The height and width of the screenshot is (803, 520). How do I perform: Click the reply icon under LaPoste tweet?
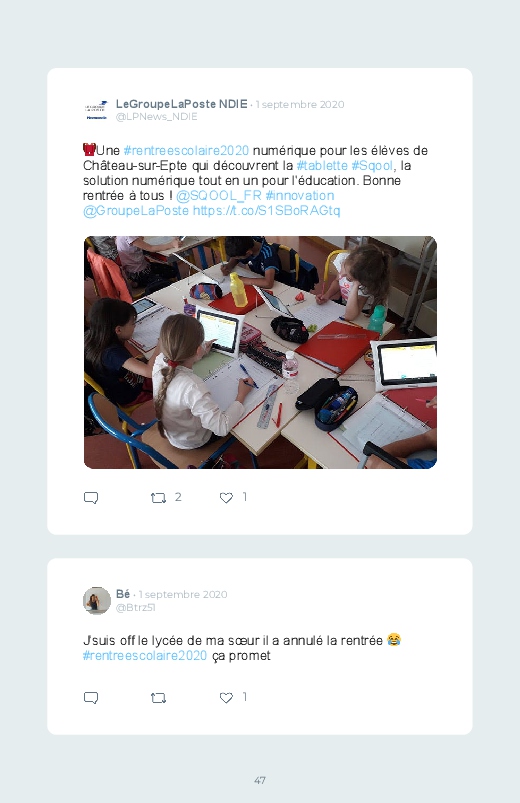(x=91, y=498)
